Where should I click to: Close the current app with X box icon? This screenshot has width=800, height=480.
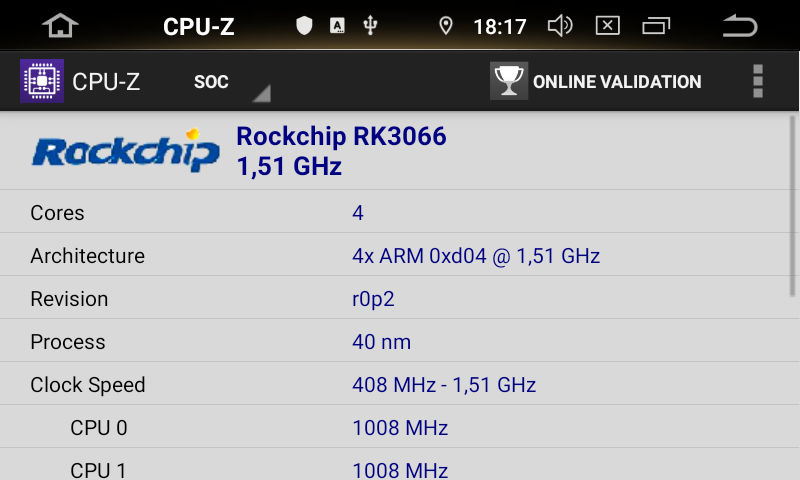(x=608, y=26)
